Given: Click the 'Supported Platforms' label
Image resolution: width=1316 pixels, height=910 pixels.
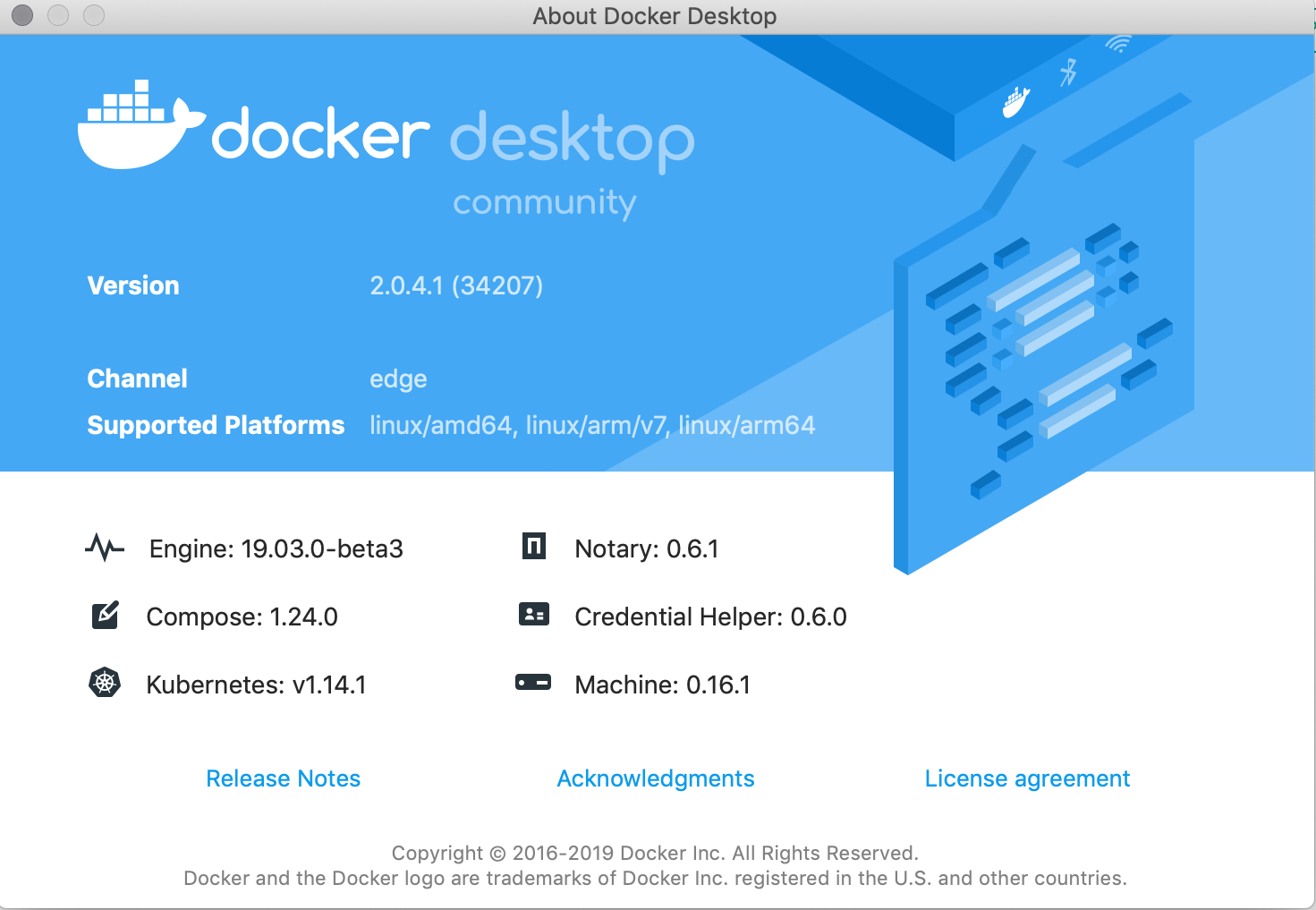Looking at the screenshot, I should tap(216, 425).
